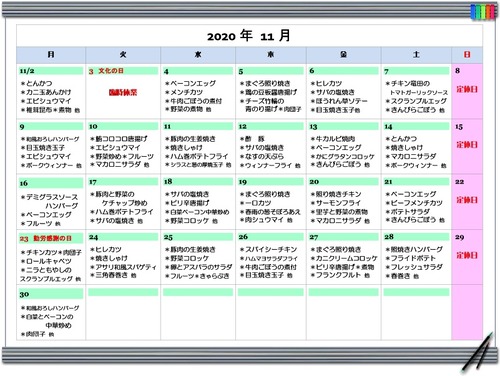Click date number 5
The width and height of the screenshot is (500, 376).
coord(241,71)
